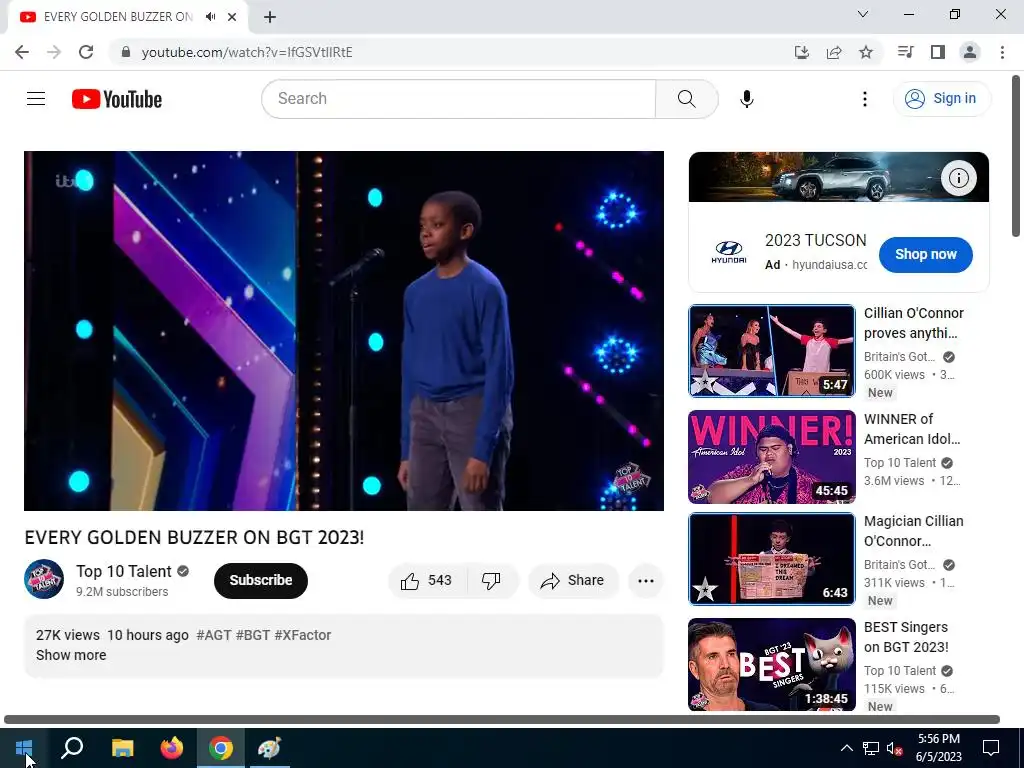Focus the YouTube Search field
The width and height of the screenshot is (1024, 768).
(458, 99)
